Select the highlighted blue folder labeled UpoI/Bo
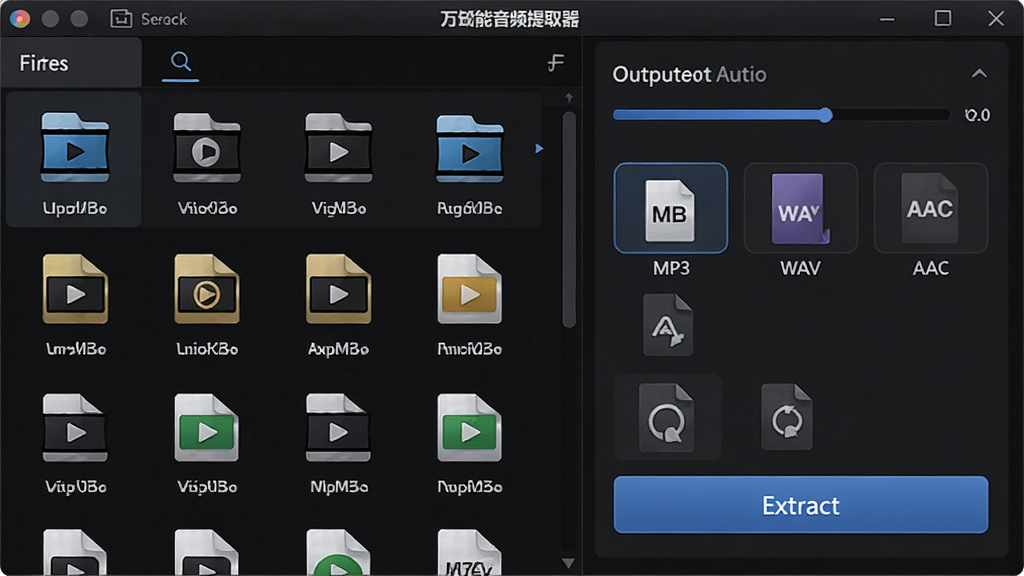1024x576 pixels. pyautogui.click(x=74, y=160)
